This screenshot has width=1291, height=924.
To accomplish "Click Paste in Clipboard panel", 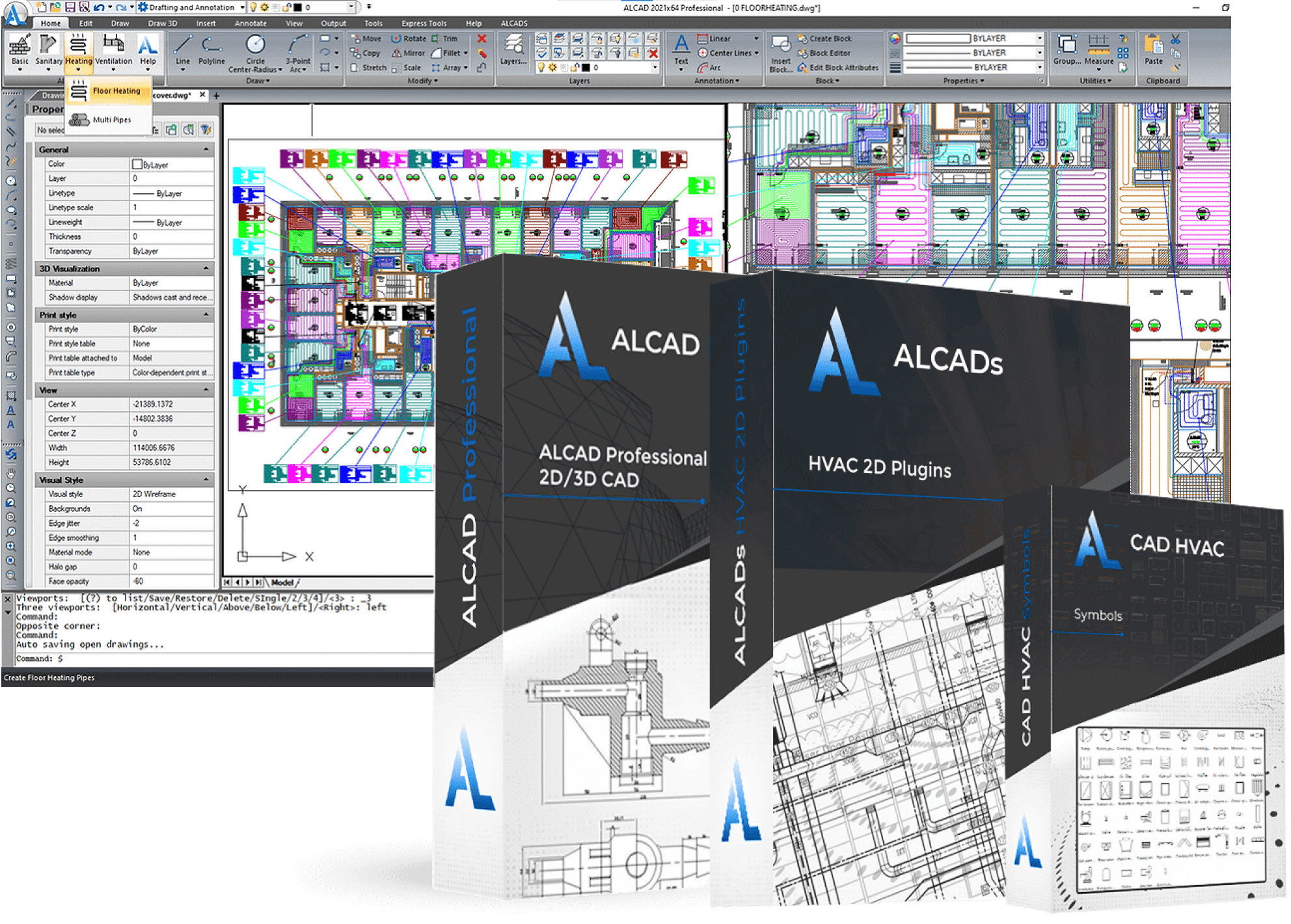I will (1154, 50).
